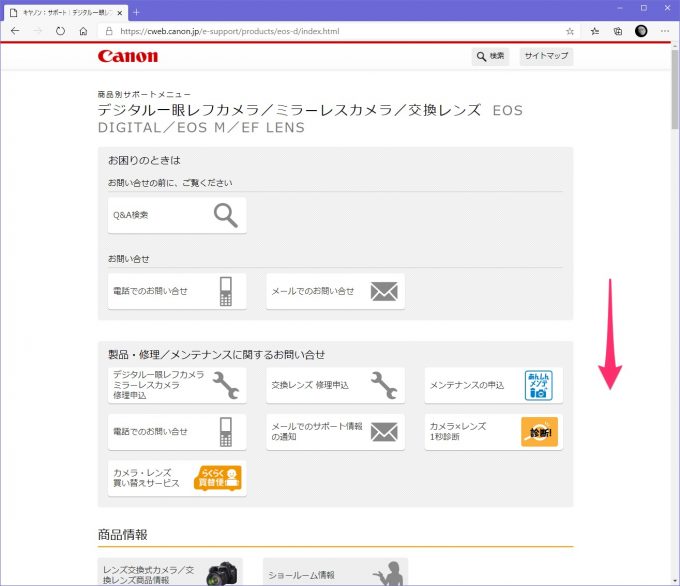
Task: Click the 商品別サポートメニュー text
Action: (x=144, y=94)
